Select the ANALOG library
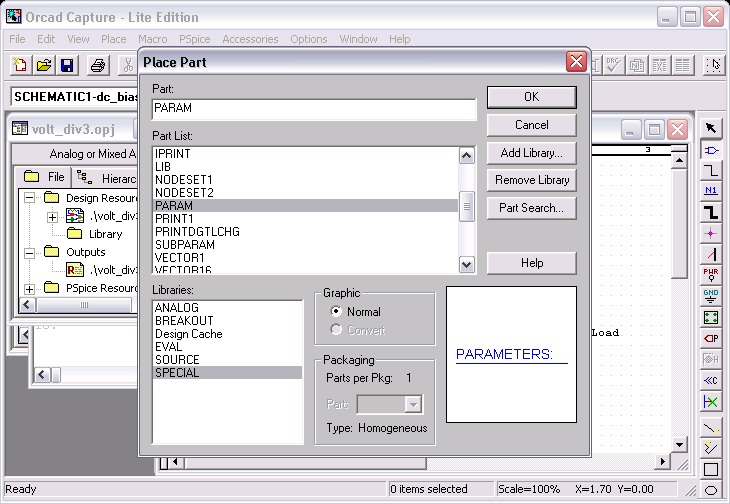 [227, 308]
